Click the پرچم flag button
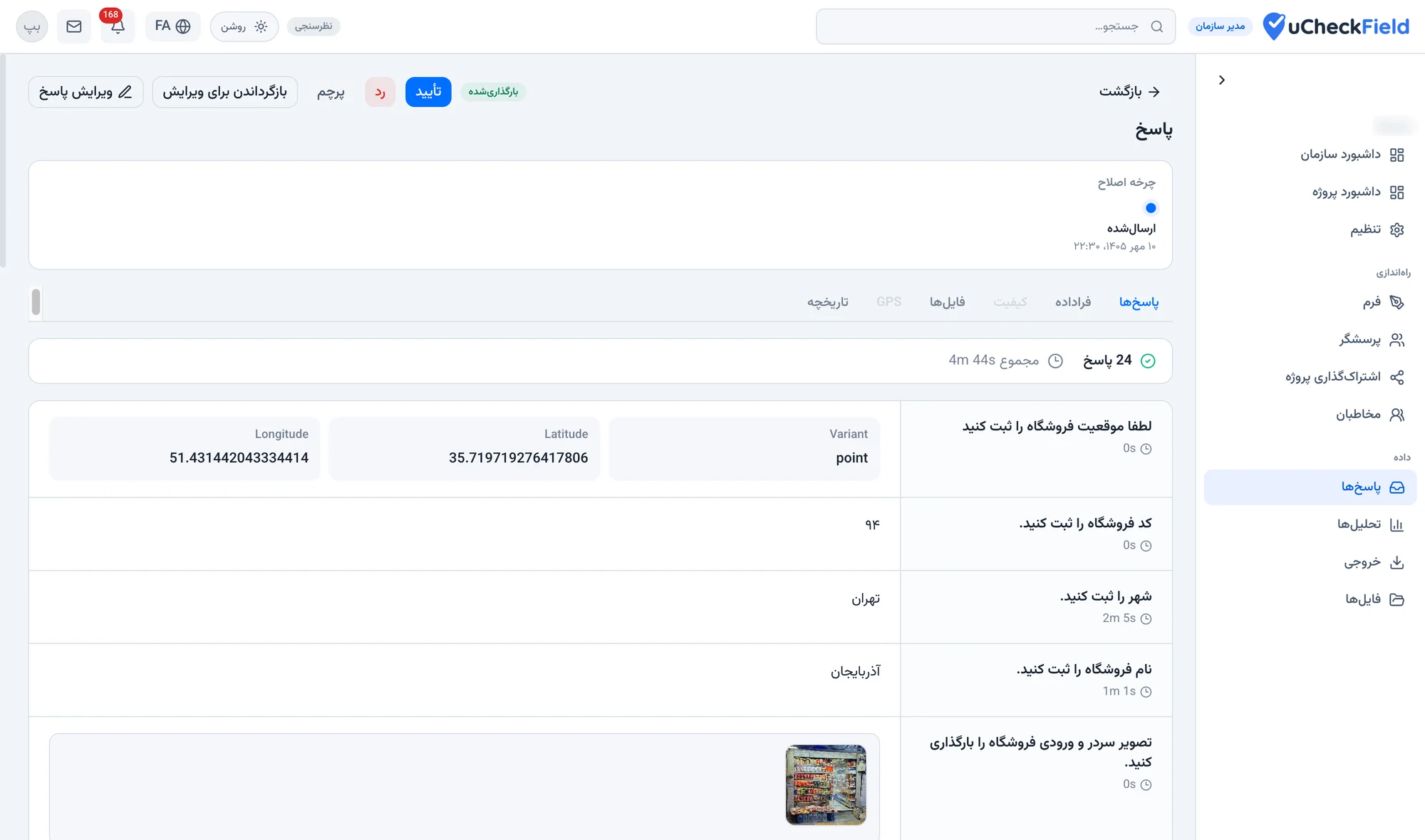The image size is (1425, 840). [x=331, y=92]
